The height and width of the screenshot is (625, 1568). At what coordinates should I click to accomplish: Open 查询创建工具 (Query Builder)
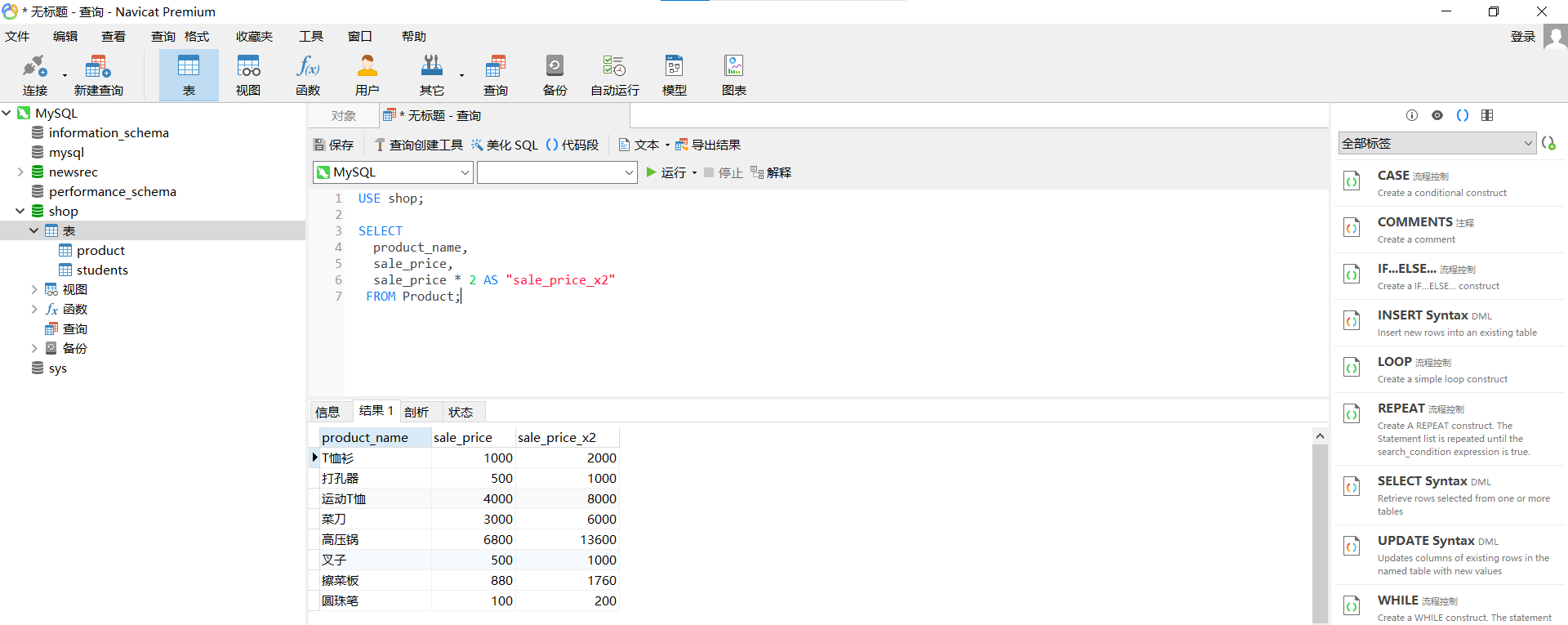[x=418, y=145]
